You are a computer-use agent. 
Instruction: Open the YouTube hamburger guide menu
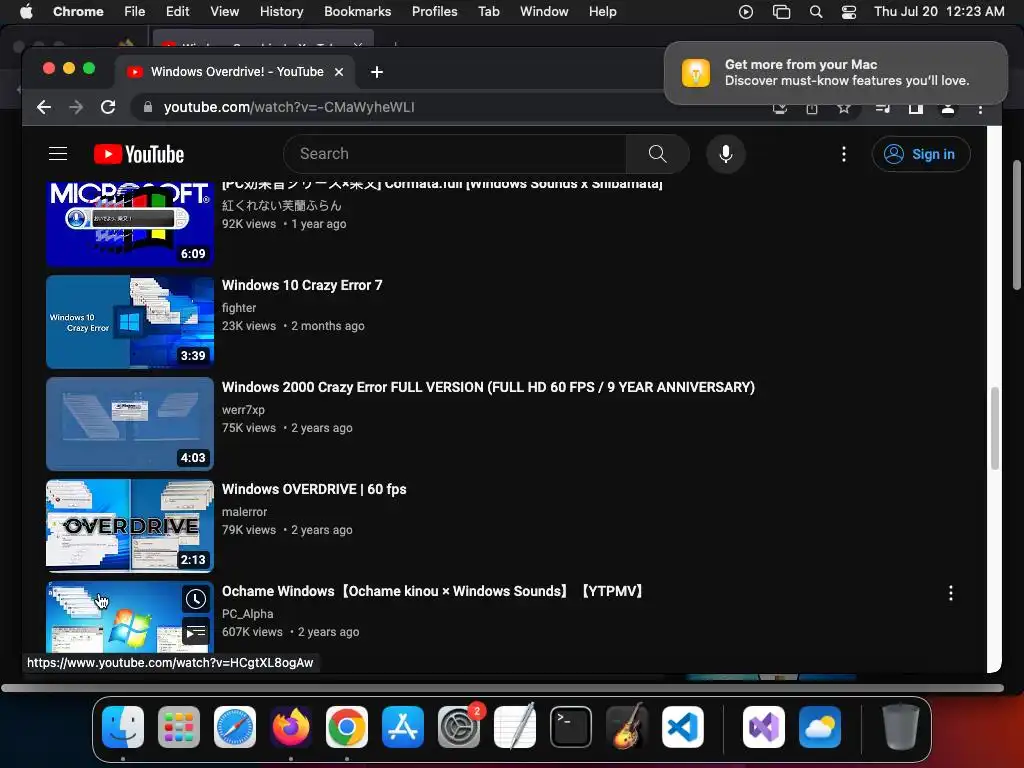(x=58, y=154)
